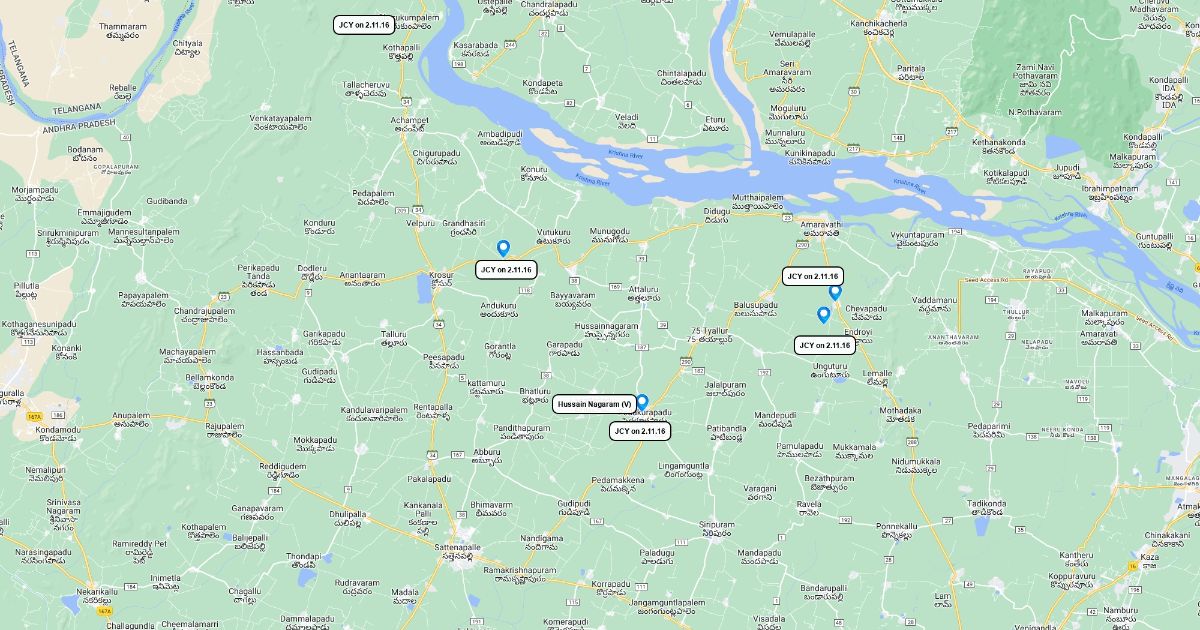1200x630 pixels.
Task: Click the 167A highway shield near Nekarikallu
Action: point(104,609)
